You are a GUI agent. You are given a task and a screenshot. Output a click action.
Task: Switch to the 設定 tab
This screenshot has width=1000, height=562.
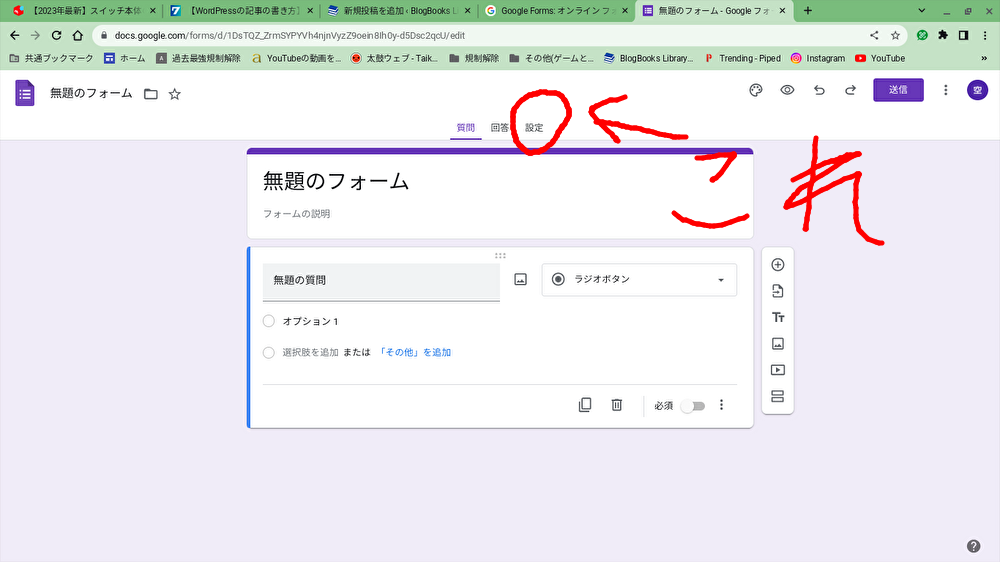pyautogui.click(x=535, y=128)
